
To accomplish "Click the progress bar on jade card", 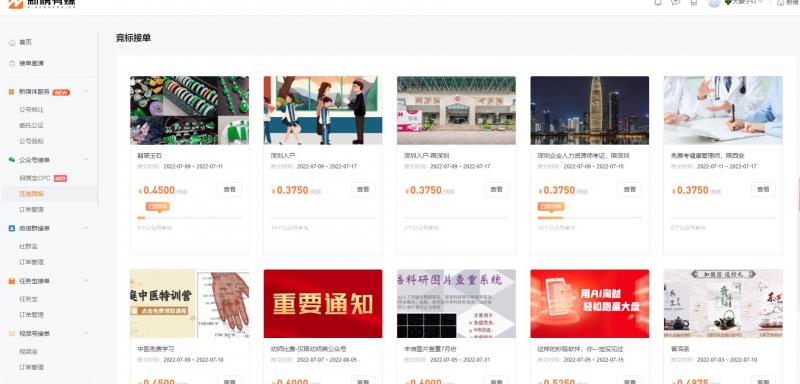I will (189, 218).
